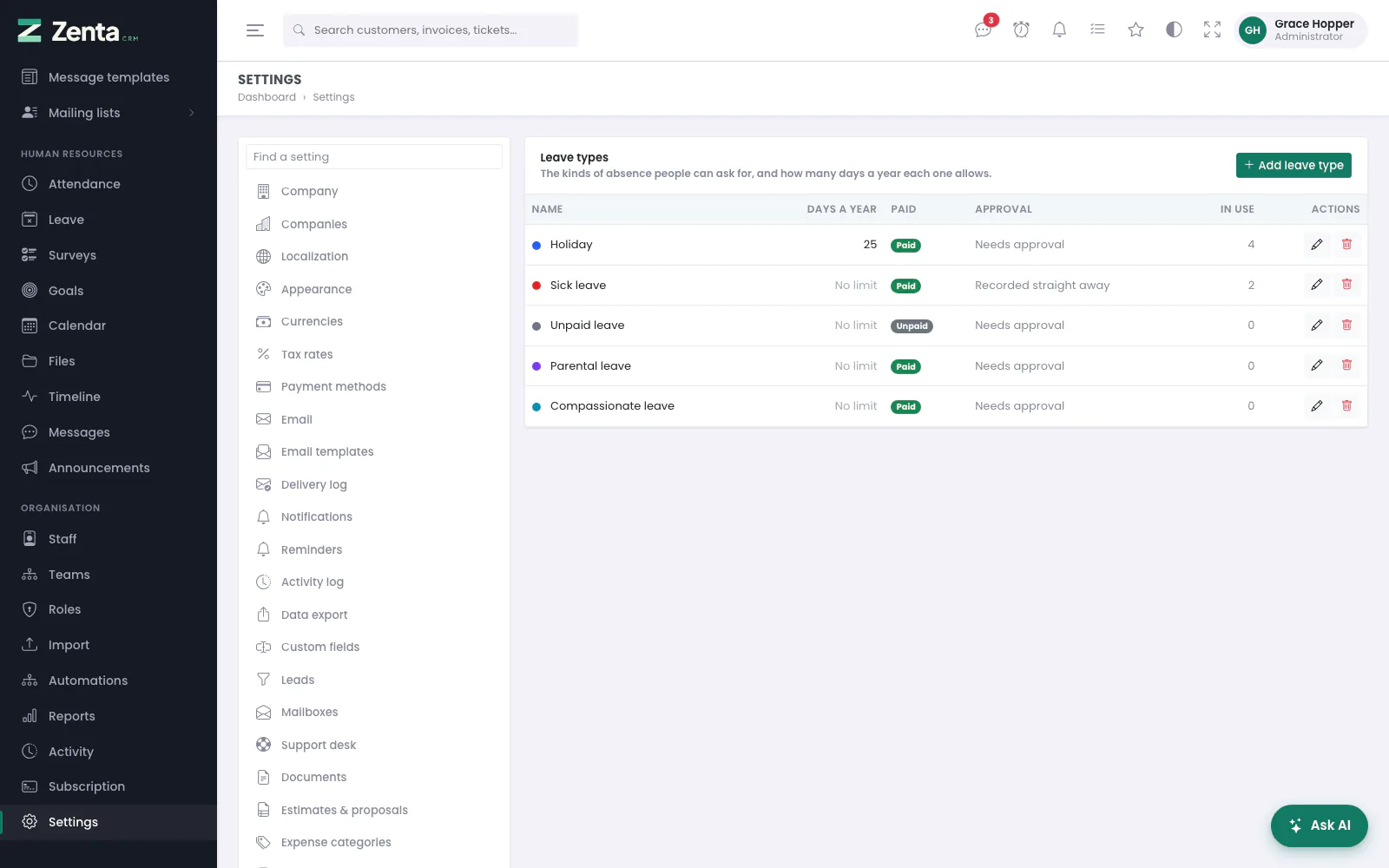Edit the Holiday leave type
Screen dimensions: 1389x868
click(1317, 245)
